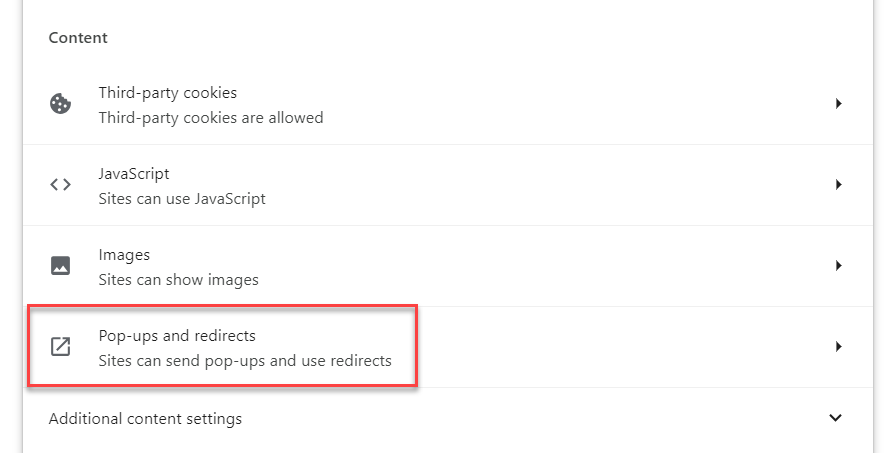Expand Additional content settings chevron
This screenshot has height=453, width=888.
(836, 418)
